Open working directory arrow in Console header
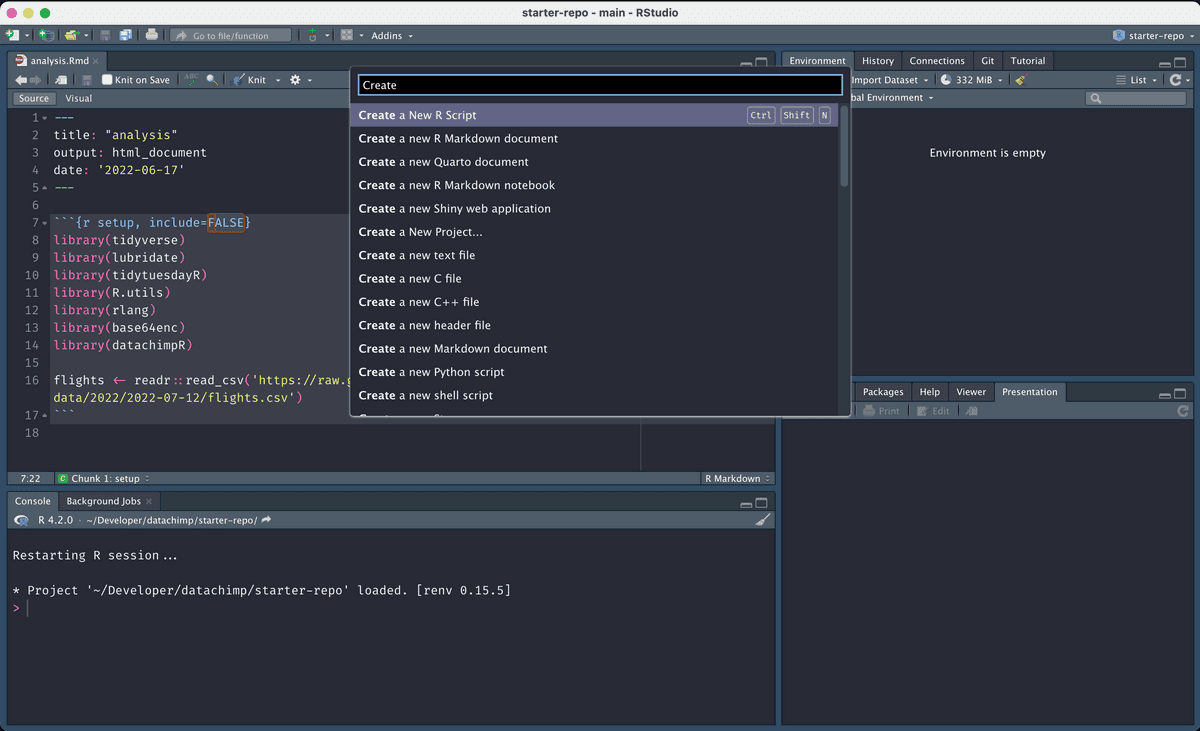Viewport: 1200px width, 731px height. pos(266,520)
